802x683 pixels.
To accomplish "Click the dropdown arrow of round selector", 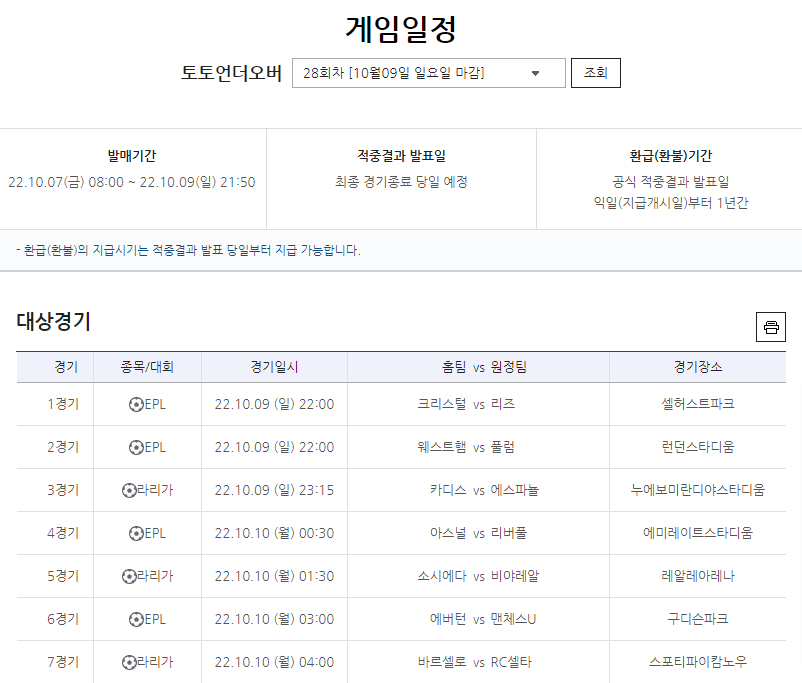I will click(x=535, y=74).
